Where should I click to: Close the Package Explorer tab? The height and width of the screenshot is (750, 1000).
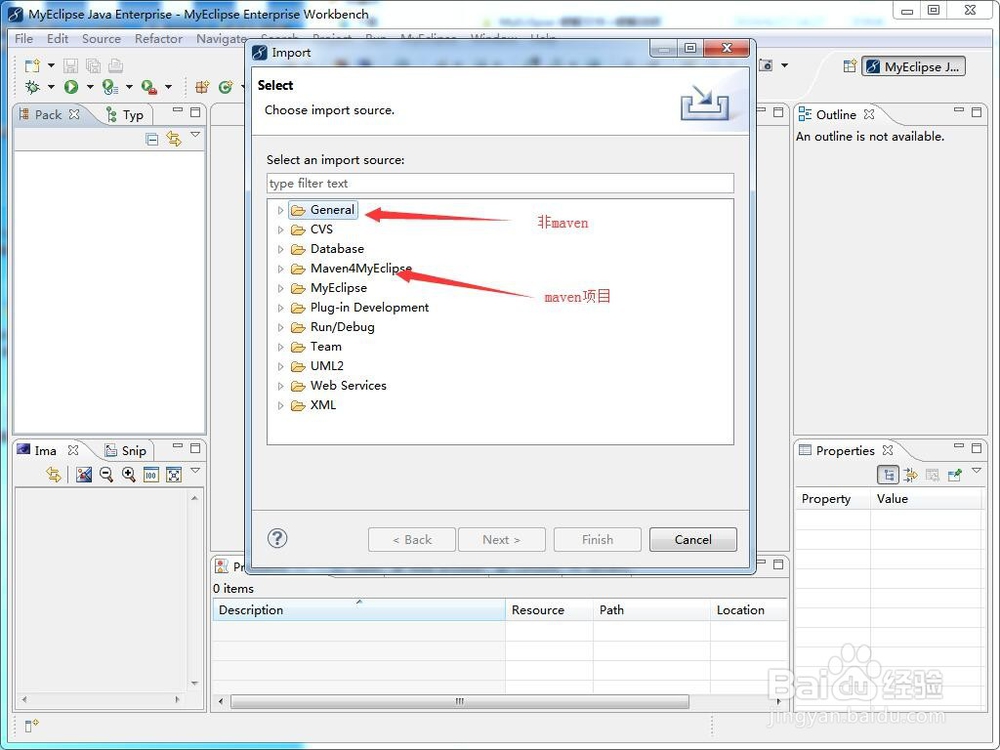[74, 114]
